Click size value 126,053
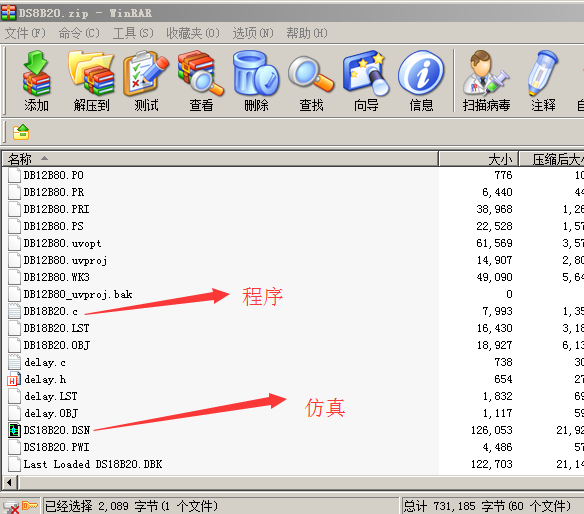 click(492, 430)
